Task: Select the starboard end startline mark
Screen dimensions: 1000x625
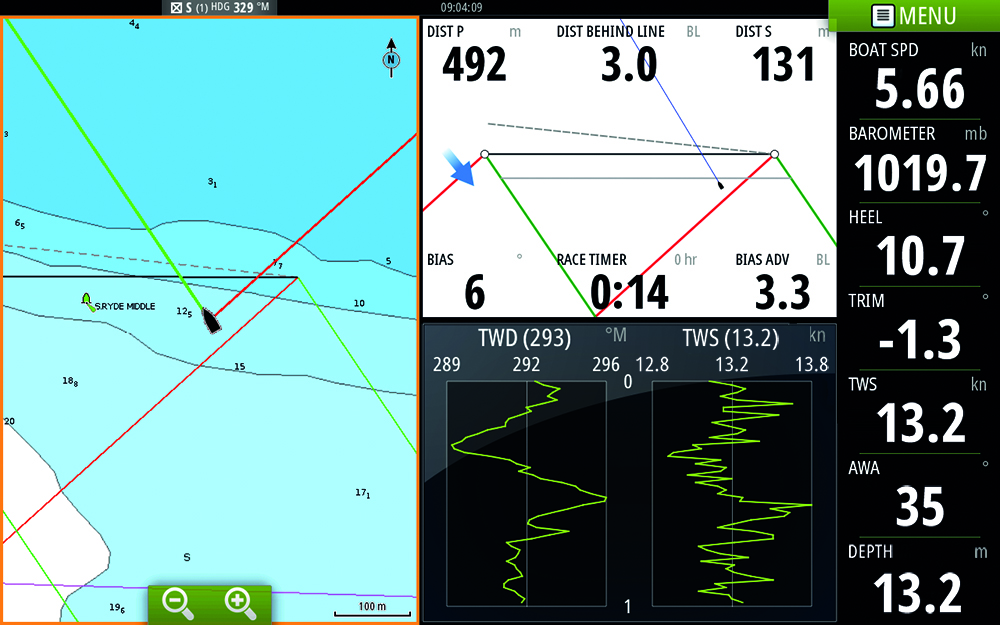Action: (774, 154)
